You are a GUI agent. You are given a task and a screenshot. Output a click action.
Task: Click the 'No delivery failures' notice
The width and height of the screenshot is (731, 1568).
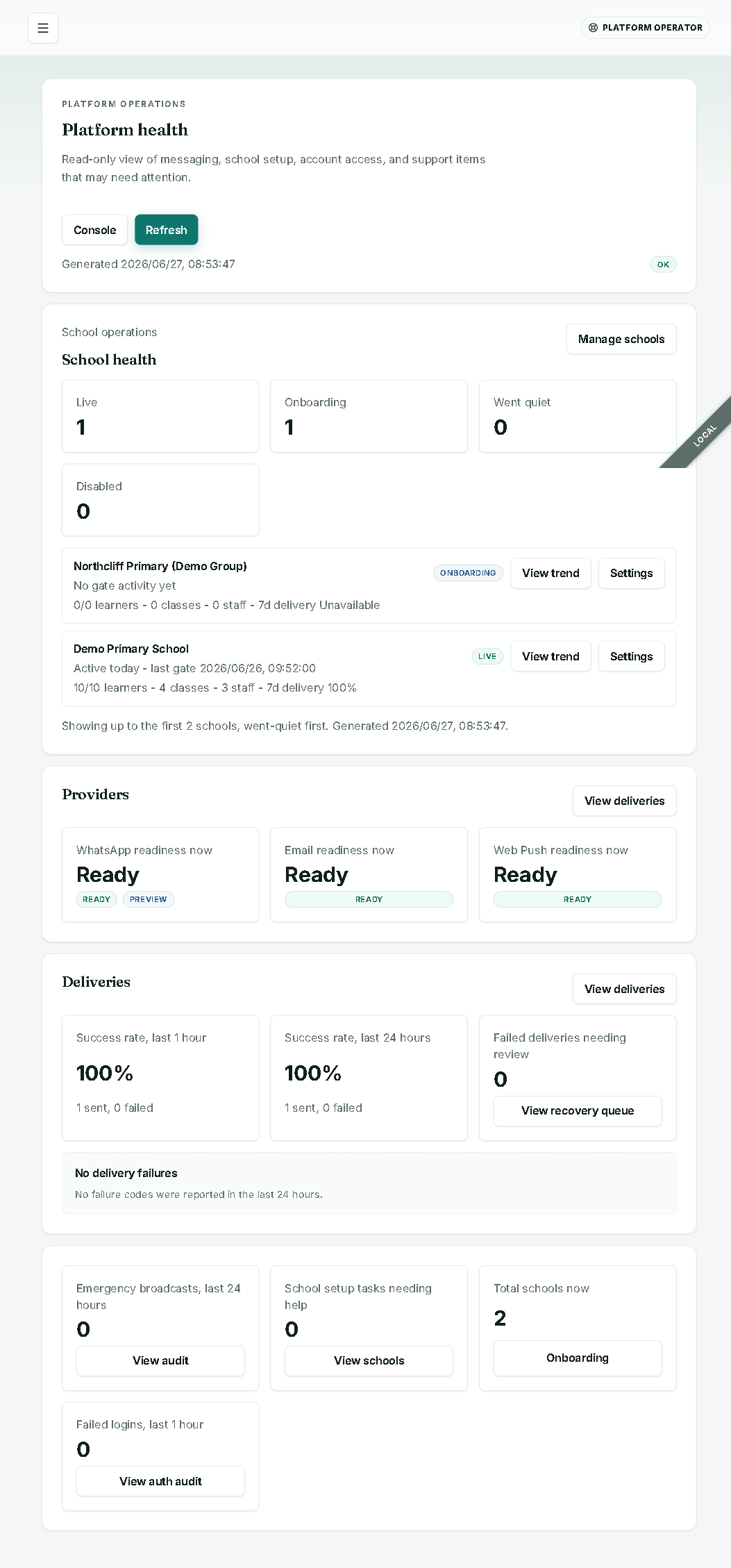[369, 1183]
